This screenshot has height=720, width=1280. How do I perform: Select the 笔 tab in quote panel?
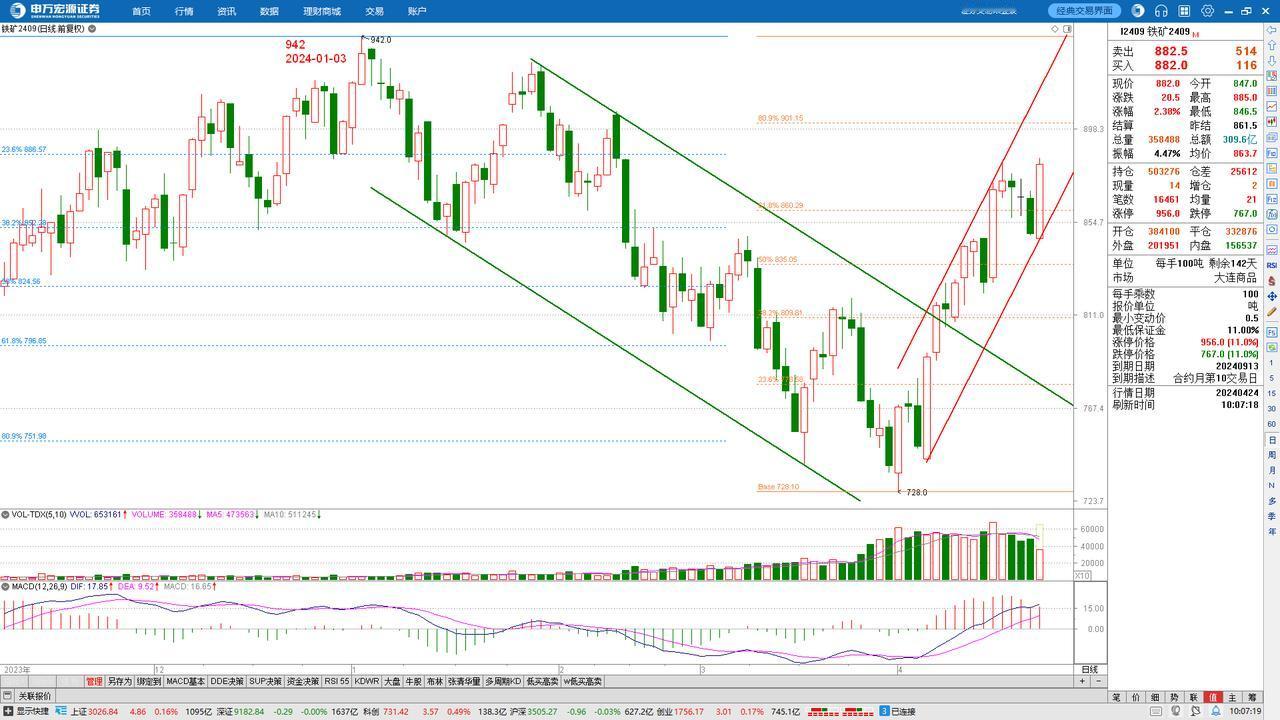coord(1116,697)
